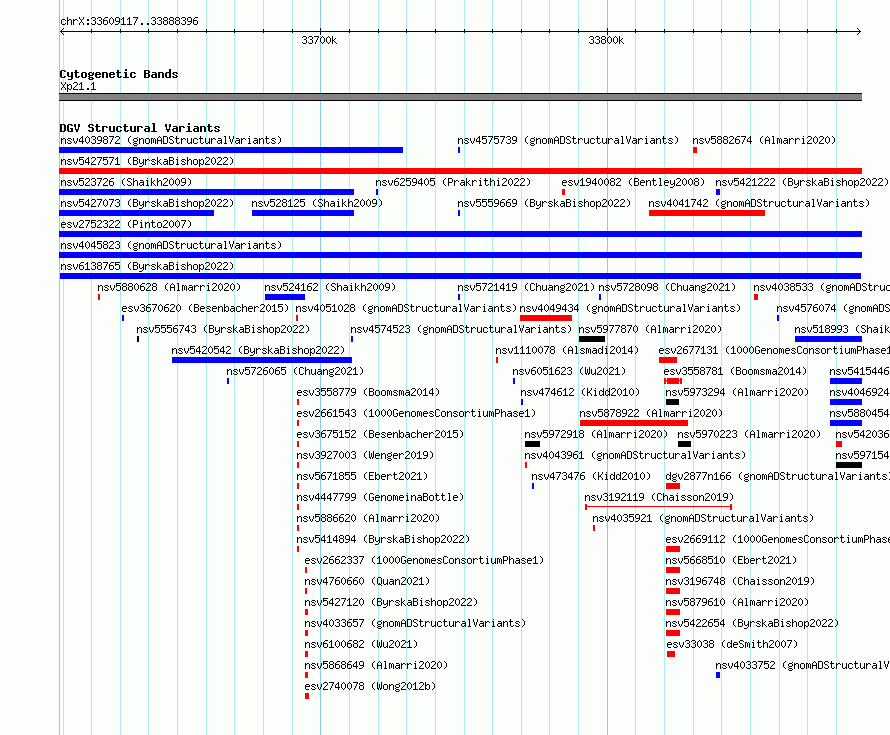The width and height of the screenshot is (890, 735).
Task: Open nsv4045823 gnomADStructuralVariants entry
Action: point(171,245)
